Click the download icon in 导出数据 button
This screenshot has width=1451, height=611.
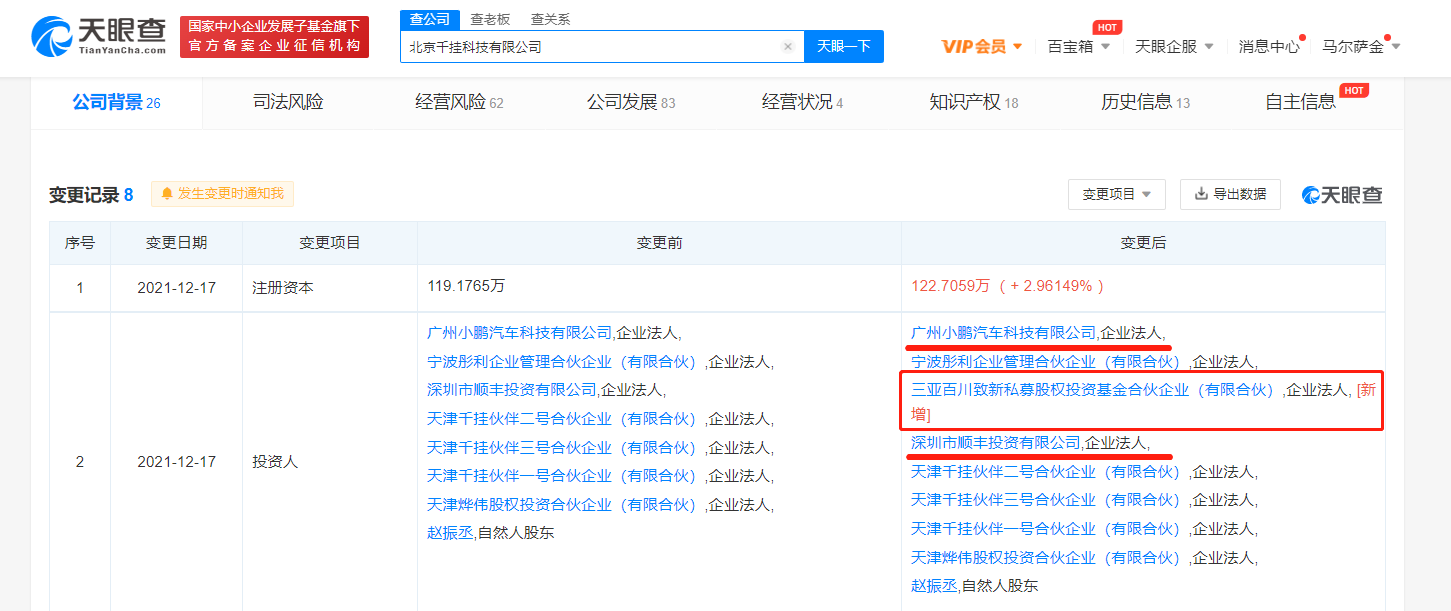[1201, 194]
